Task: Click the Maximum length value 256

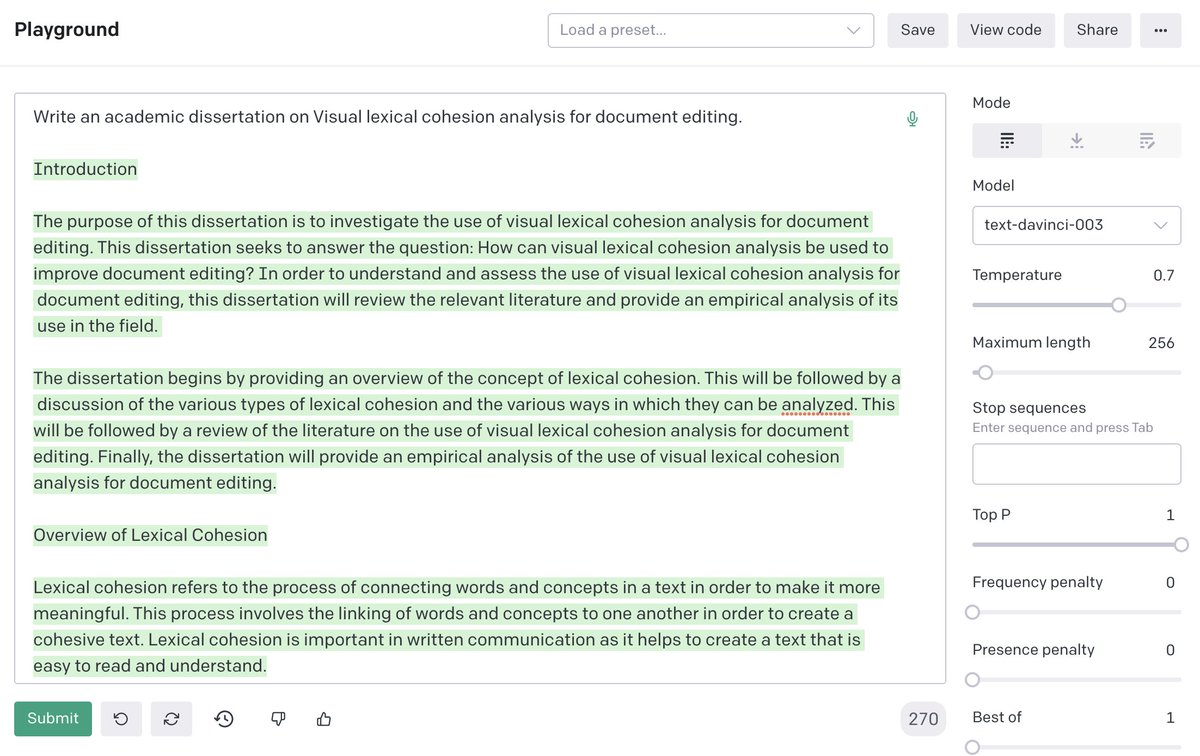Action: click(1161, 343)
